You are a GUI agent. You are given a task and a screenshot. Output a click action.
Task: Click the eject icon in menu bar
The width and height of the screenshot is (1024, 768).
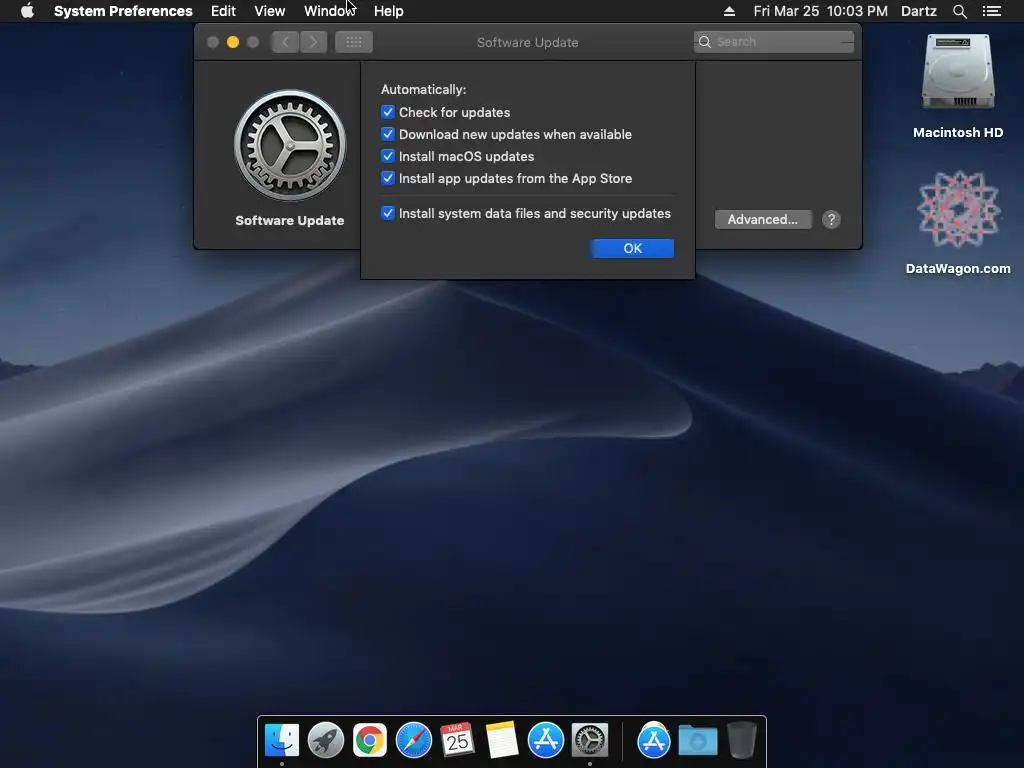[729, 11]
